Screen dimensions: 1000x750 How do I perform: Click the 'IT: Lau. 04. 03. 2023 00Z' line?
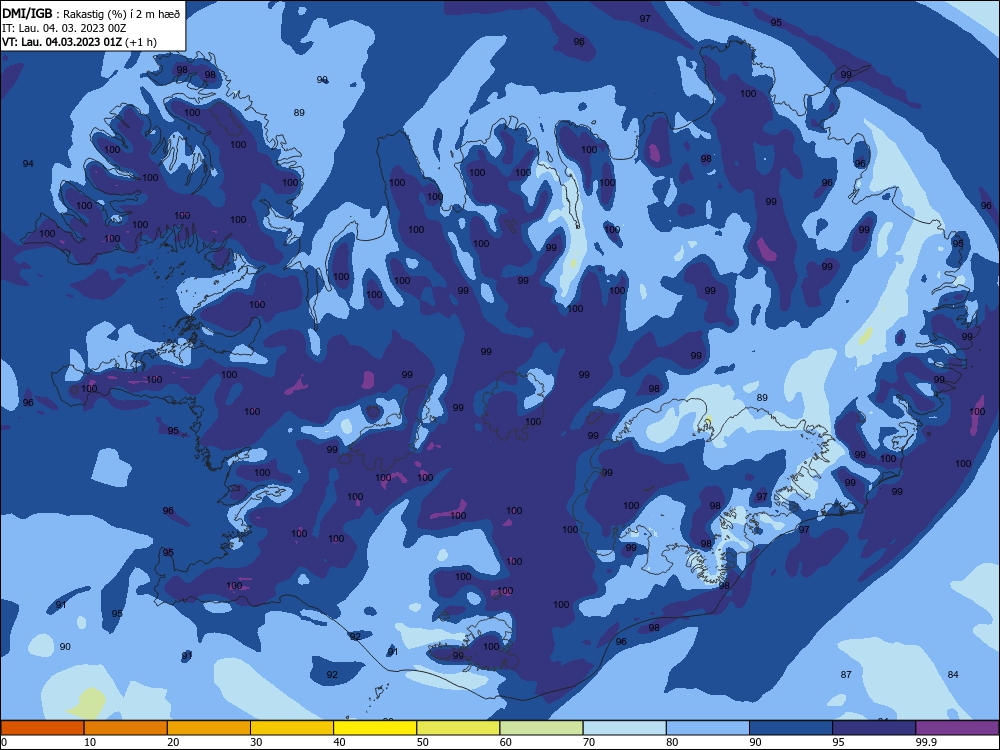tap(64, 28)
